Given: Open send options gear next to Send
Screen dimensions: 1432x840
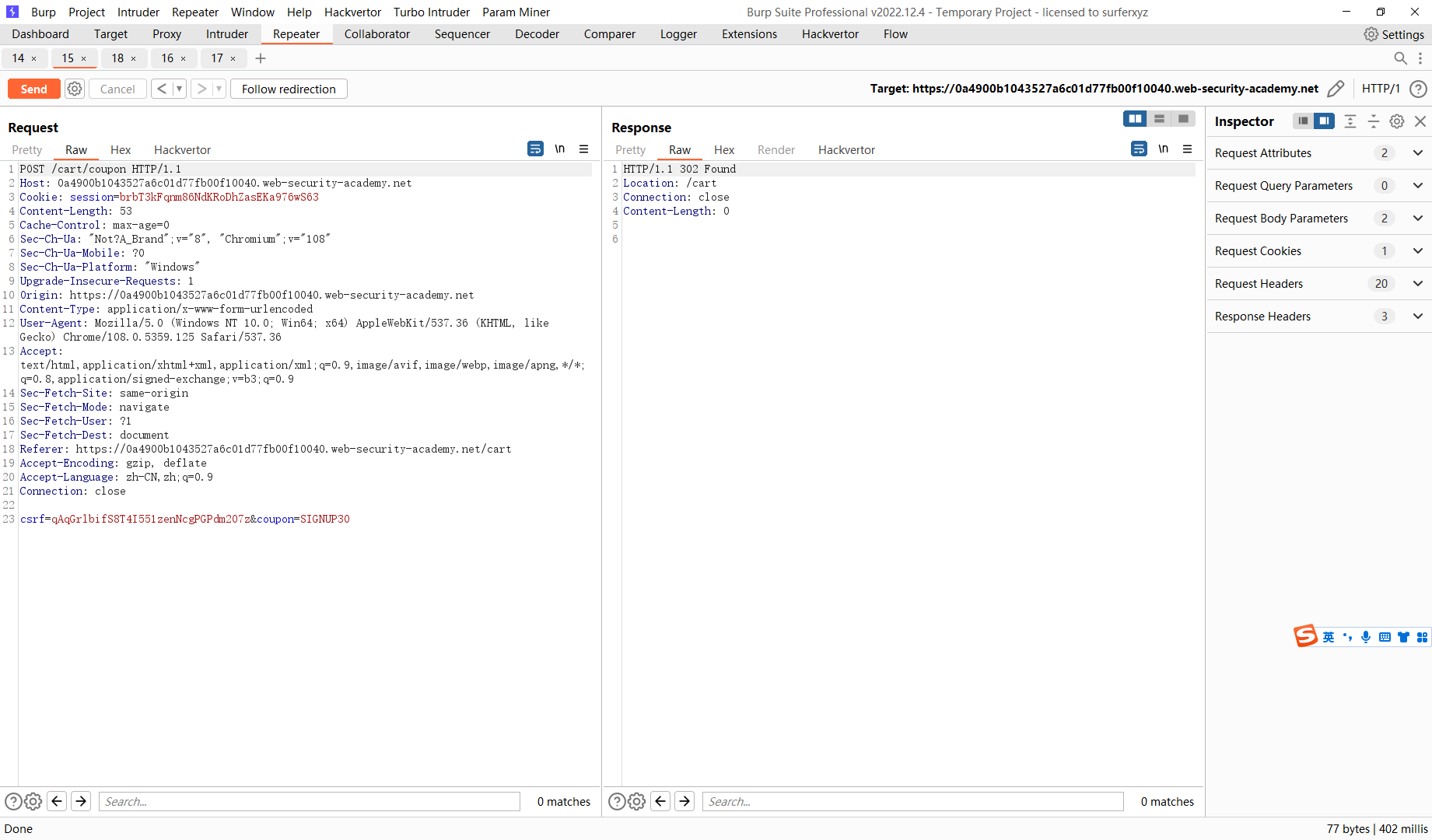Looking at the screenshot, I should tap(75, 89).
